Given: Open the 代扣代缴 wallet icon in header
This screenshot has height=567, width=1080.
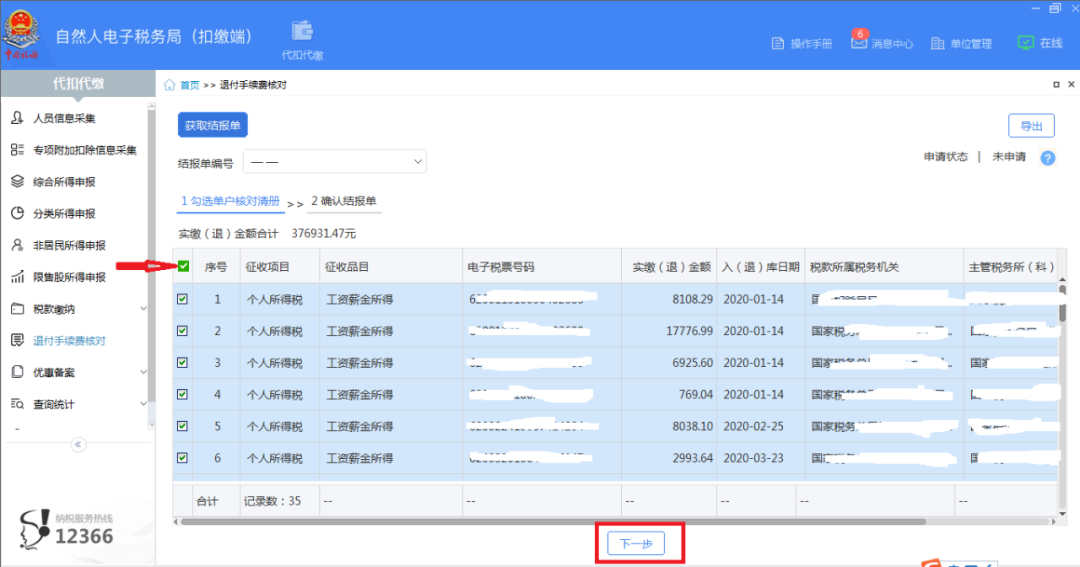Looking at the screenshot, I should click(302, 31).
